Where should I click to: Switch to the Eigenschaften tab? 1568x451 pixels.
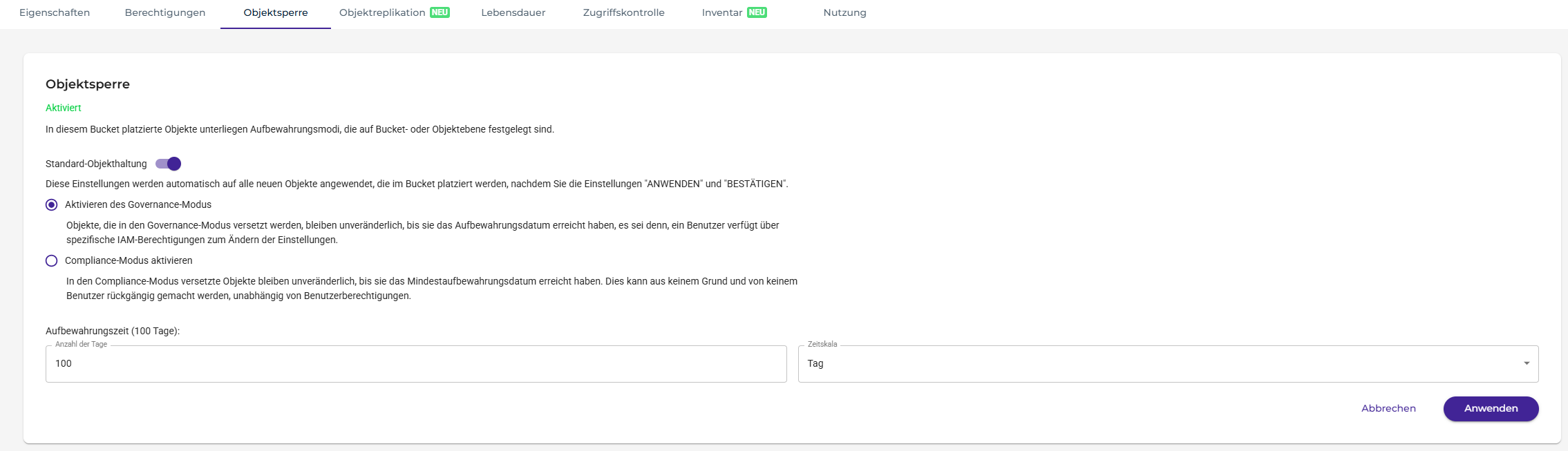tap(55, 12)
